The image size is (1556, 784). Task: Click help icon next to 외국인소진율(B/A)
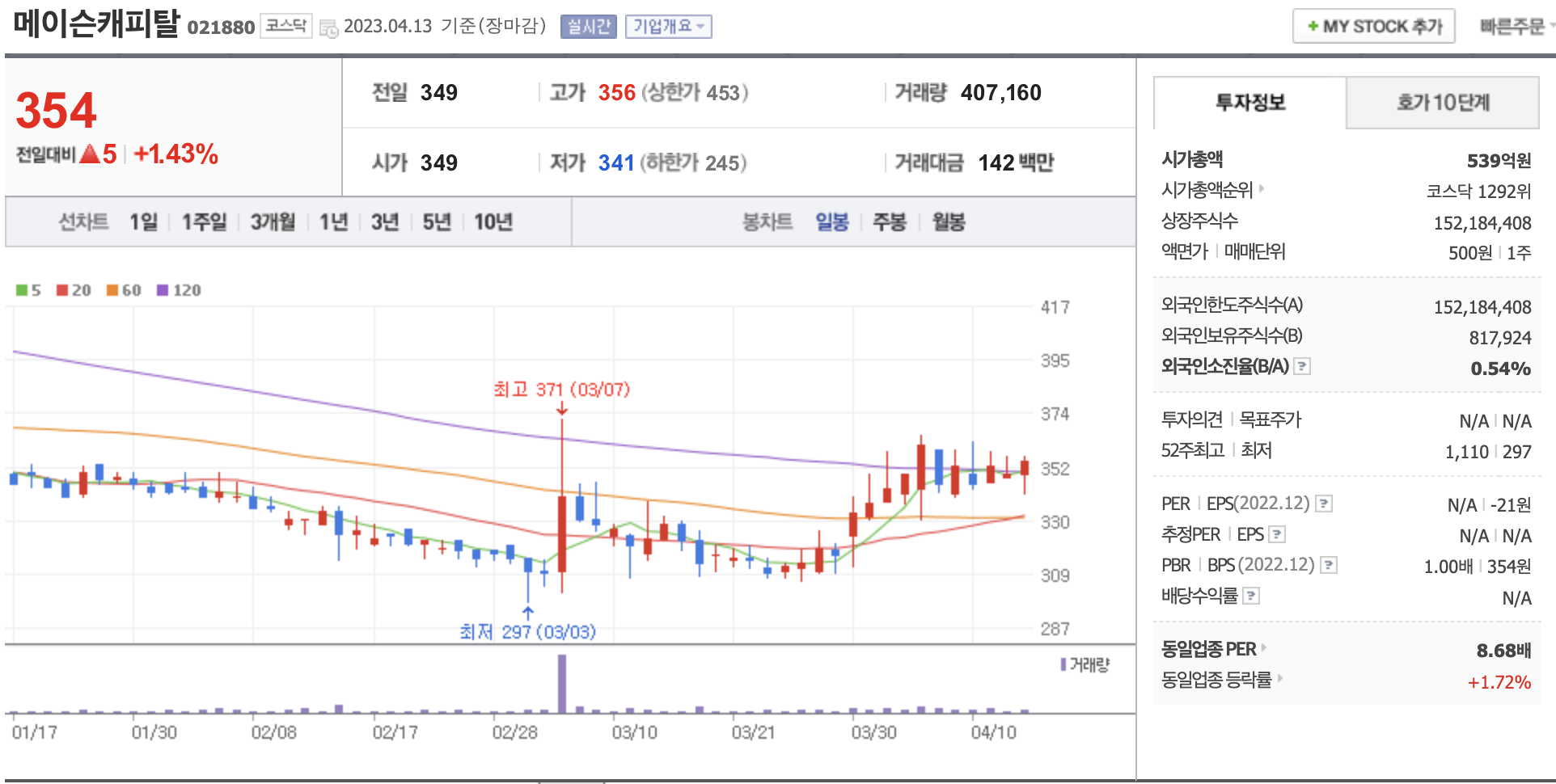[x=1302, y=366]
